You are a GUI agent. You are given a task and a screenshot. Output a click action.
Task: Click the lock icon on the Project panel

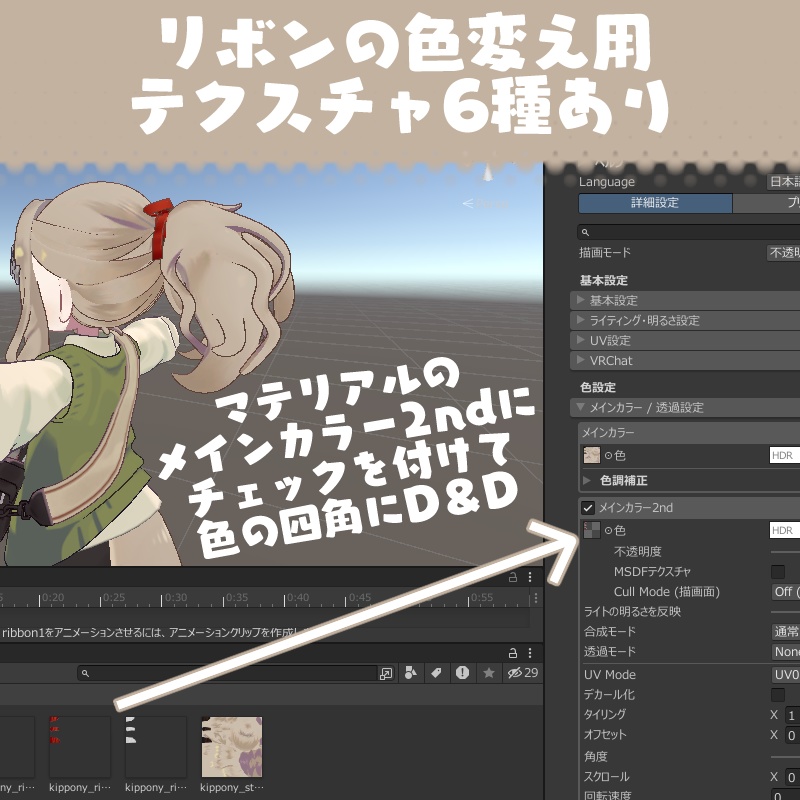point(513,653)
